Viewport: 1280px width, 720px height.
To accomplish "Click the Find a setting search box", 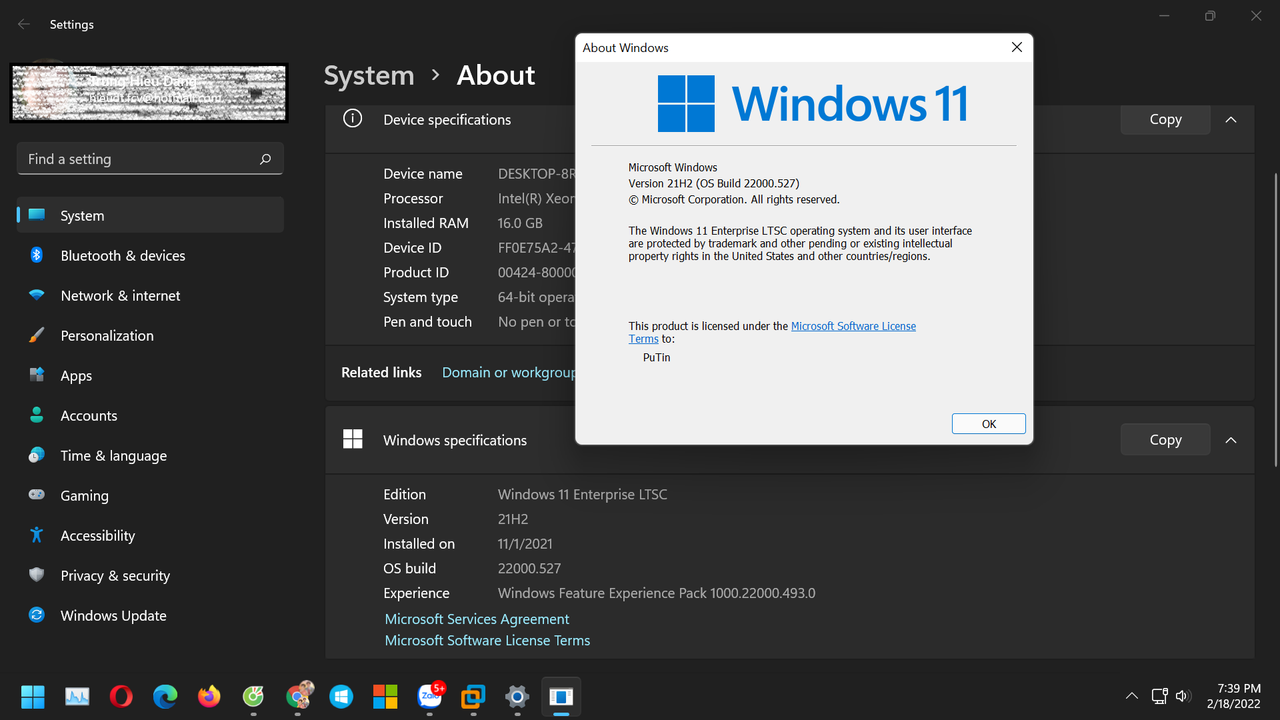I will pyautogui.click(x=150, y=159).
